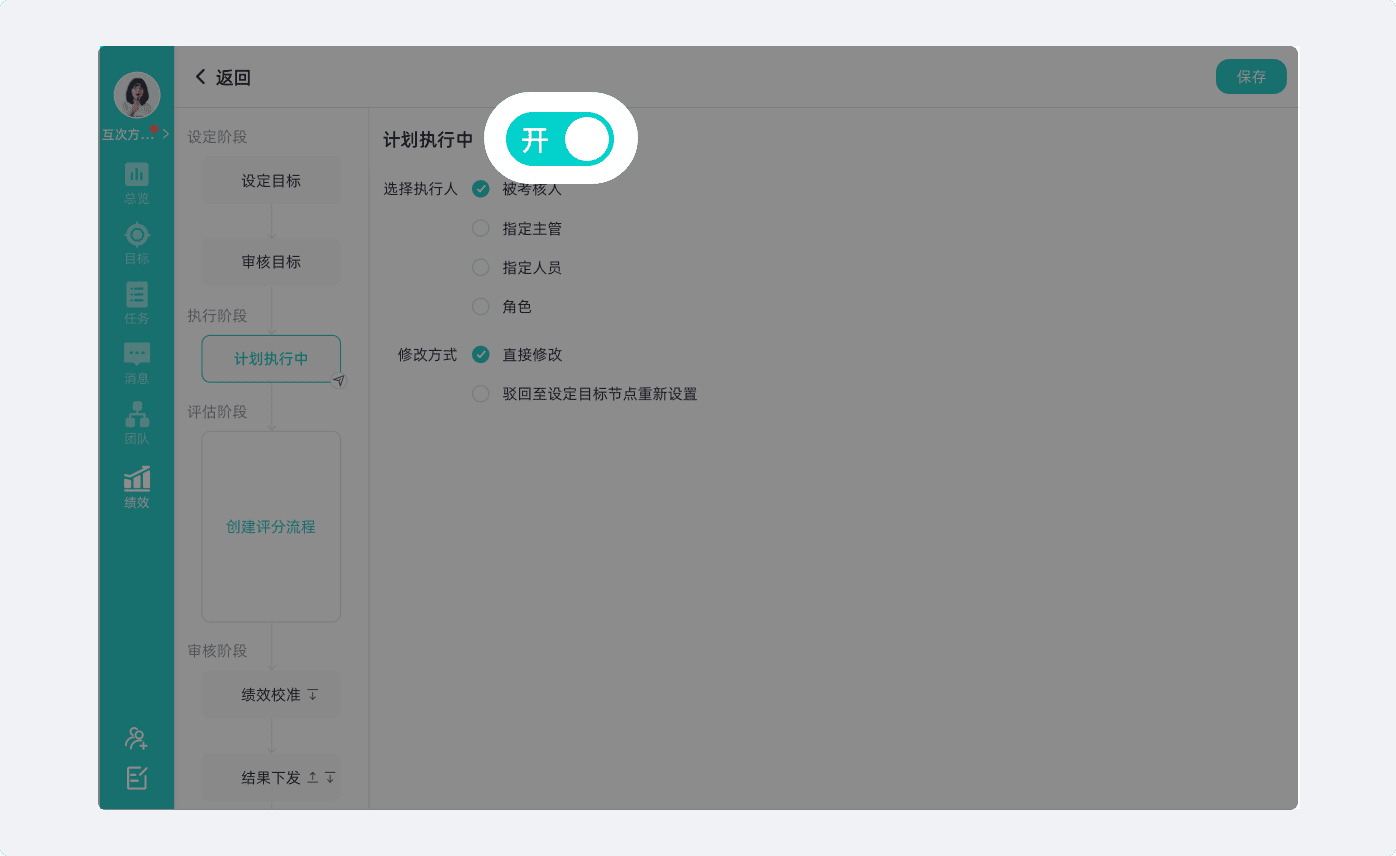The width and height of the screenshot is (1396, 856).
Task: Click the 评估阶段 stage label
Action: click(217, 412)
